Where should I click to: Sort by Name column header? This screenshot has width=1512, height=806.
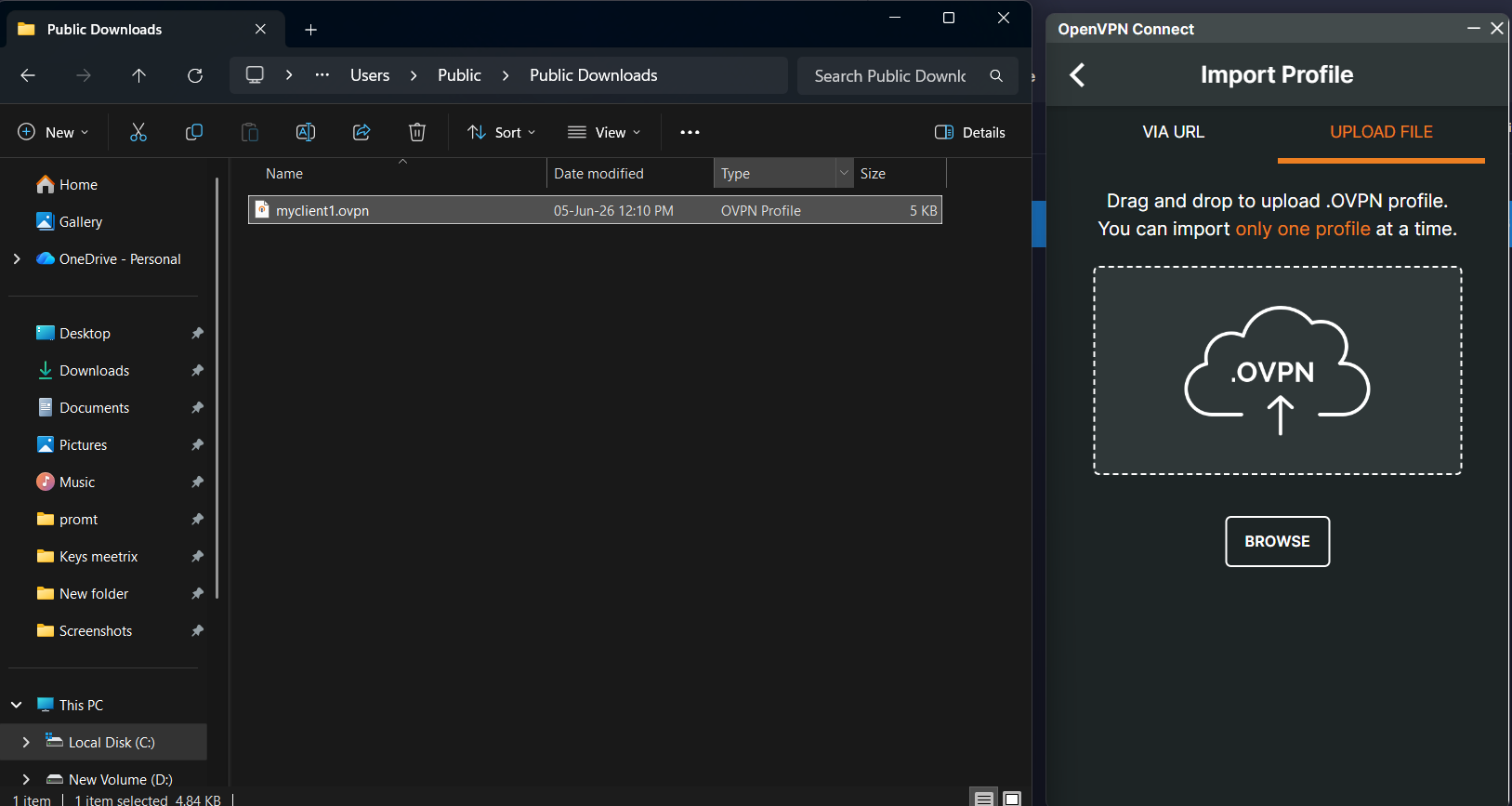pos(398,173)
